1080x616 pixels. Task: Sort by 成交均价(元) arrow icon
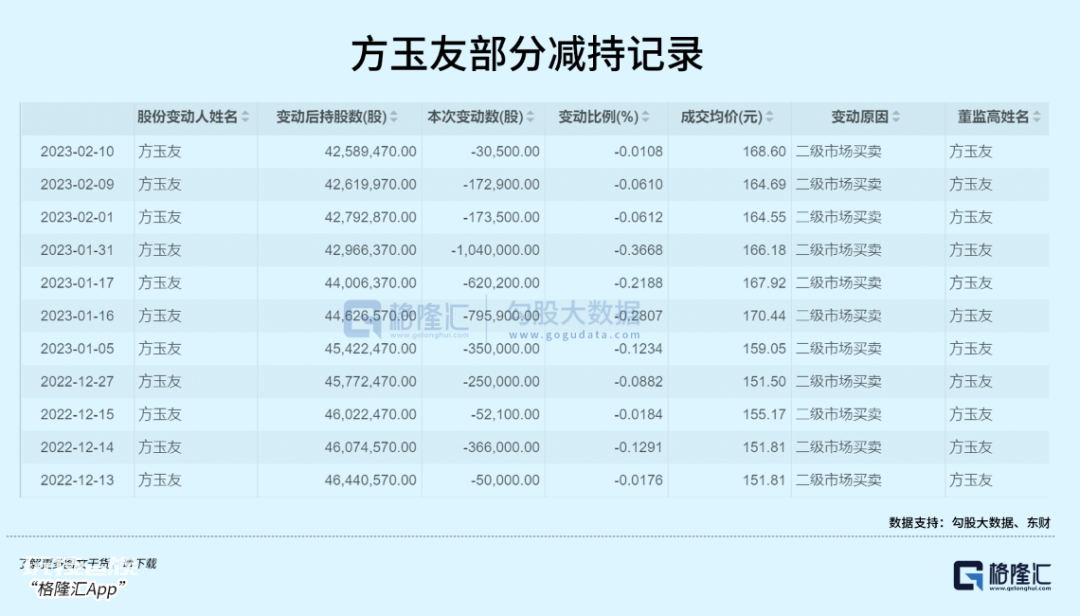tap(769, 117)
